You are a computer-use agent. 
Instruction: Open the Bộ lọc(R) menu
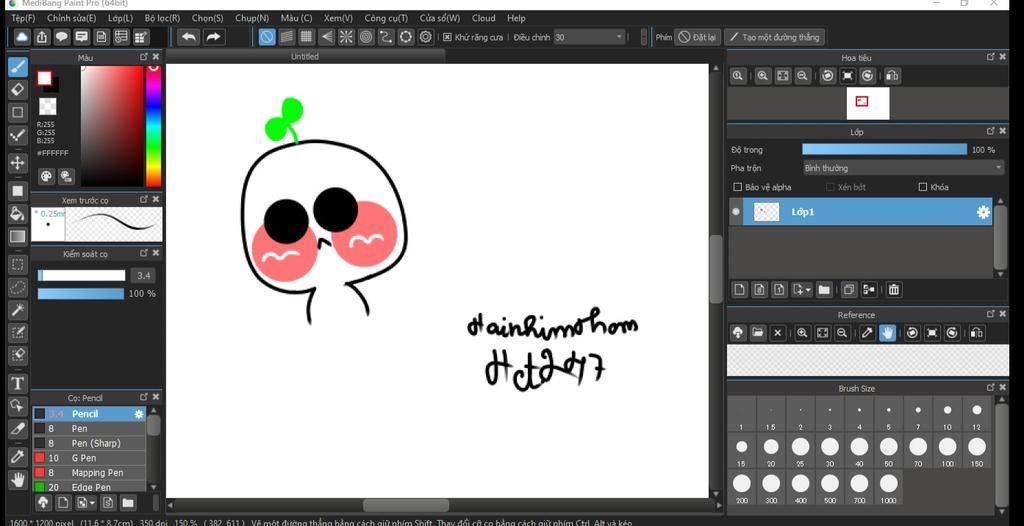[x=163, y=18]
